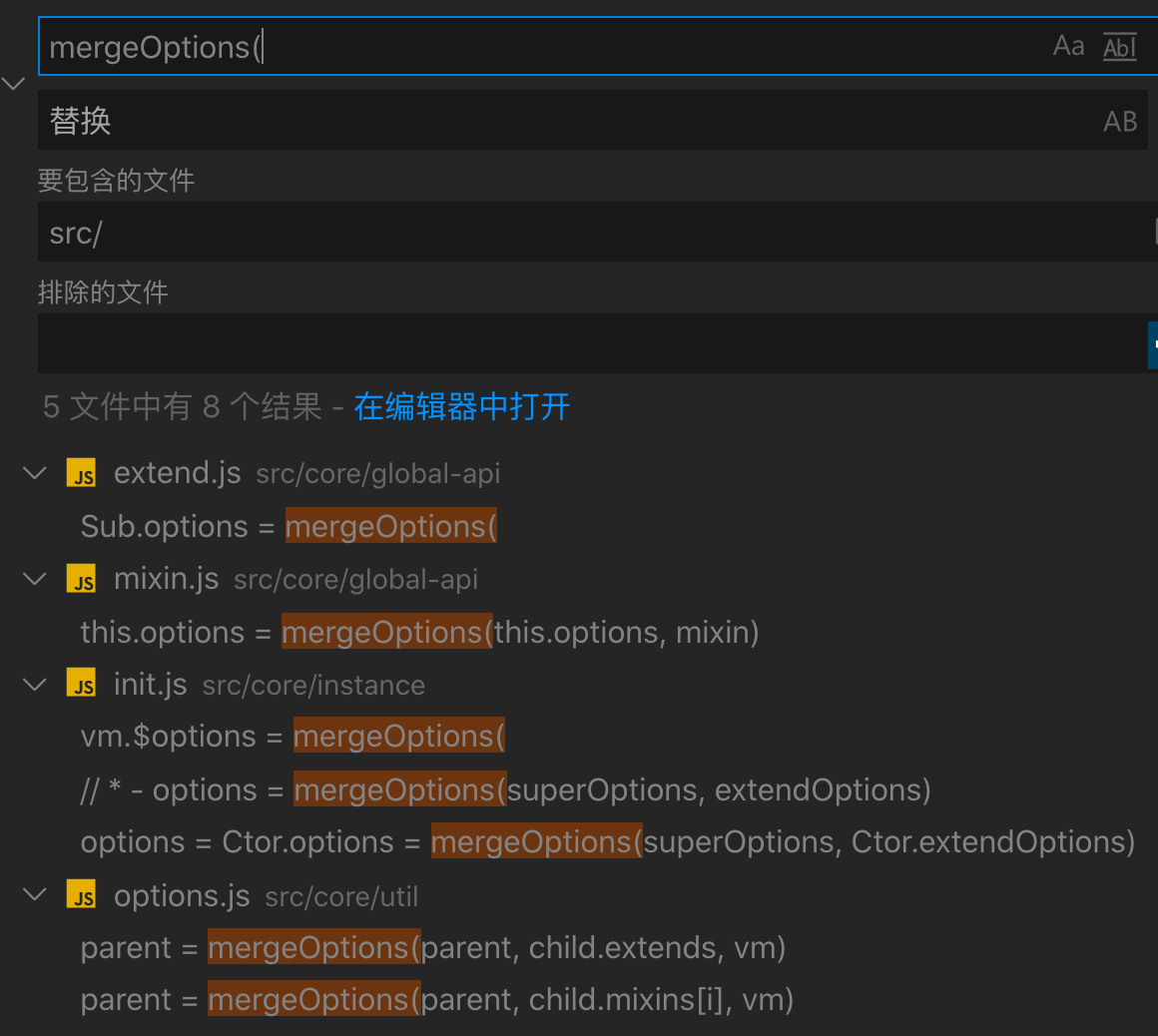This screenshot has width=1158, height=1036.
Task: Collapse init.js search results
Action: pyautogui.click(x=35, y=685)
